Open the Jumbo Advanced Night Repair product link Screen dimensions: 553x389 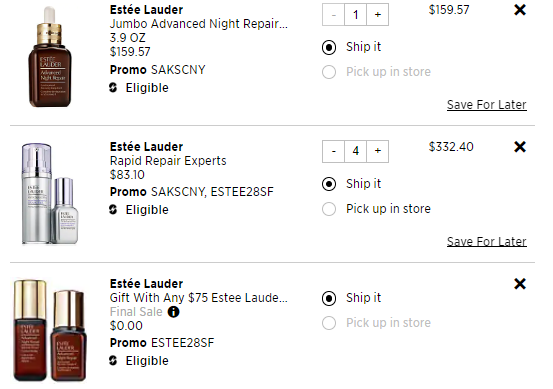[199, 24]
